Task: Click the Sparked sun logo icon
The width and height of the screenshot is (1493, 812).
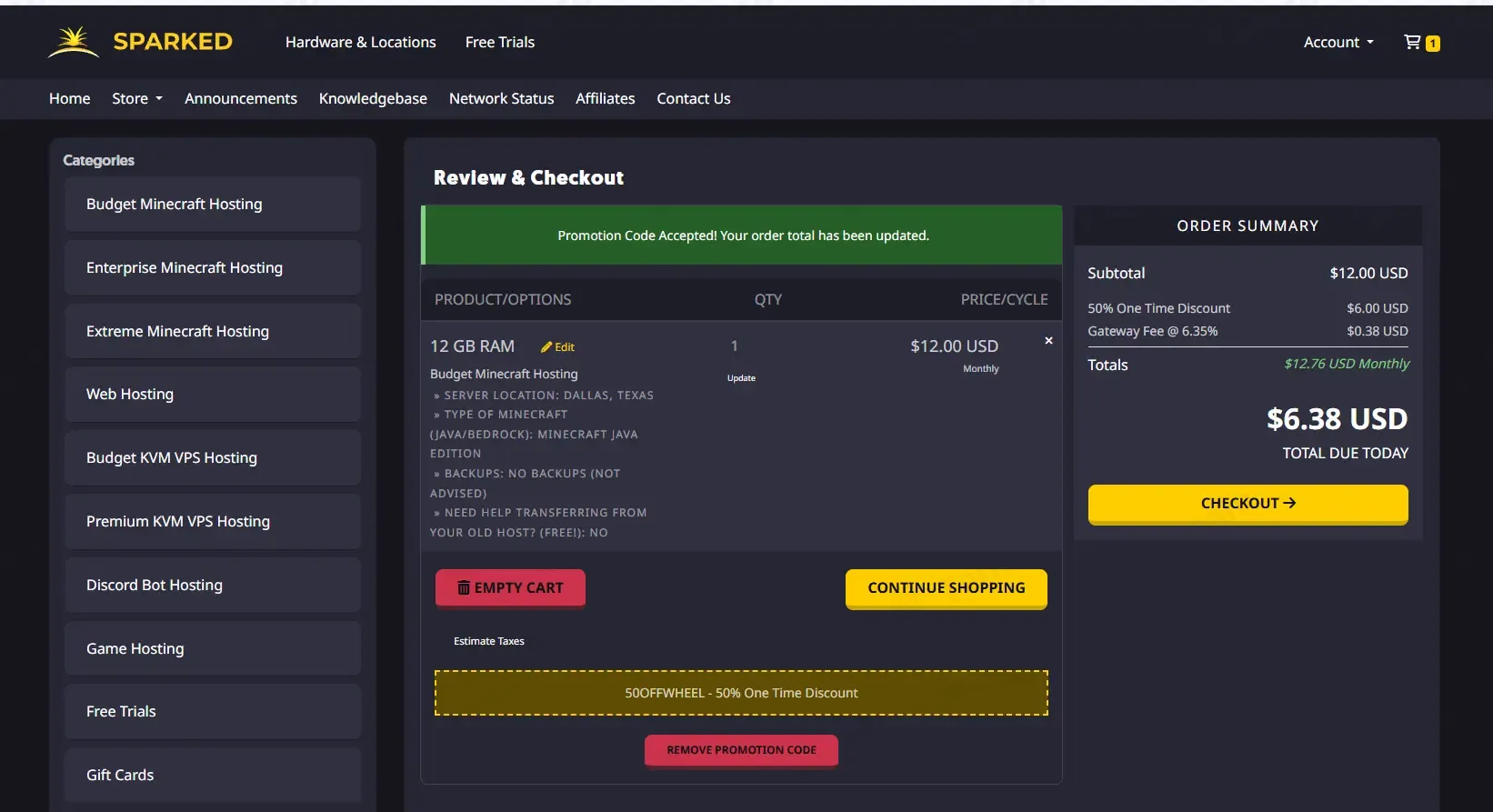Action: [x=74, y=42]
